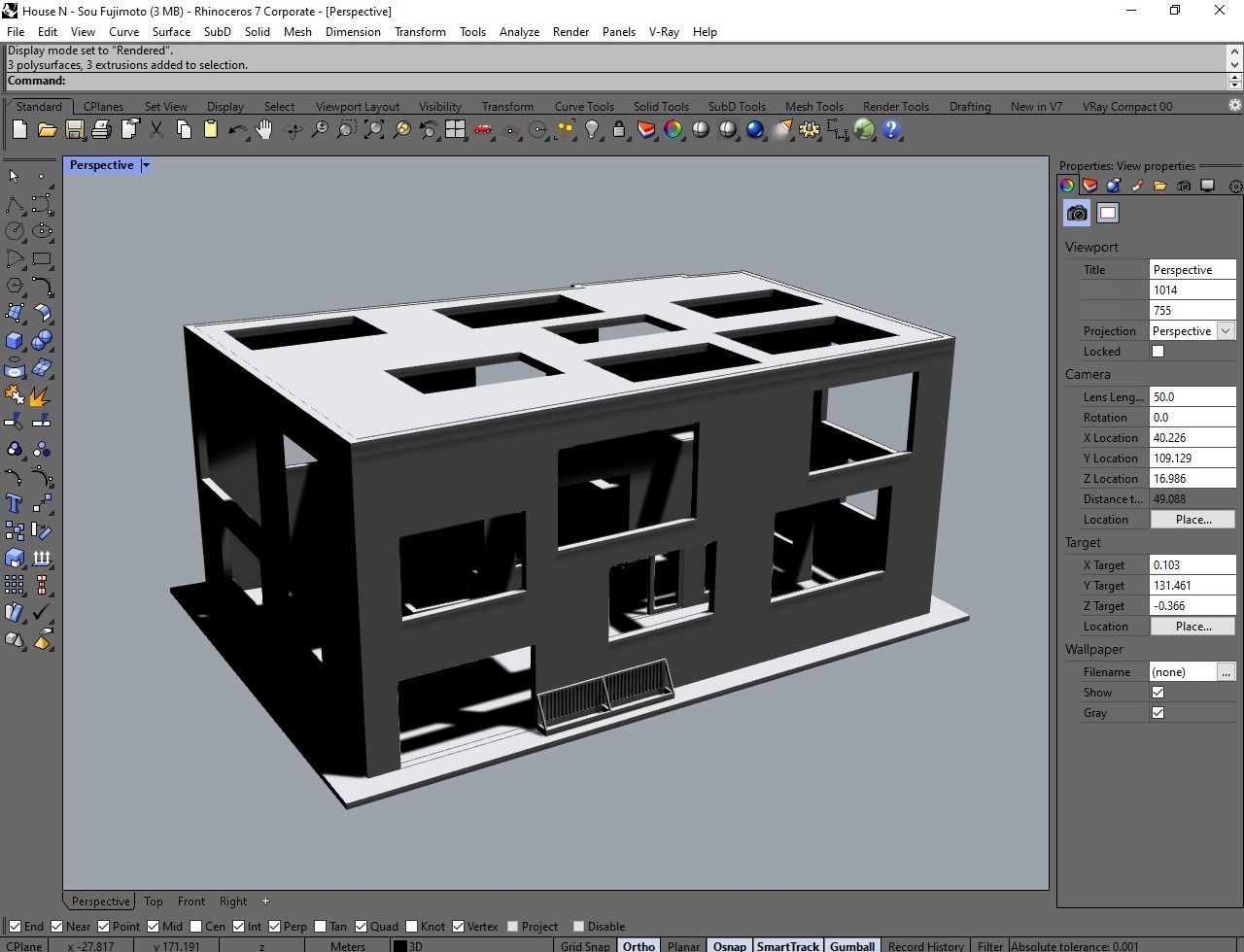The height and width of the screenshot is (952, 1244).
Task: Switch to the Solid Tools toolbar tab
Action: pyautogui.click(x=661, y=107)
